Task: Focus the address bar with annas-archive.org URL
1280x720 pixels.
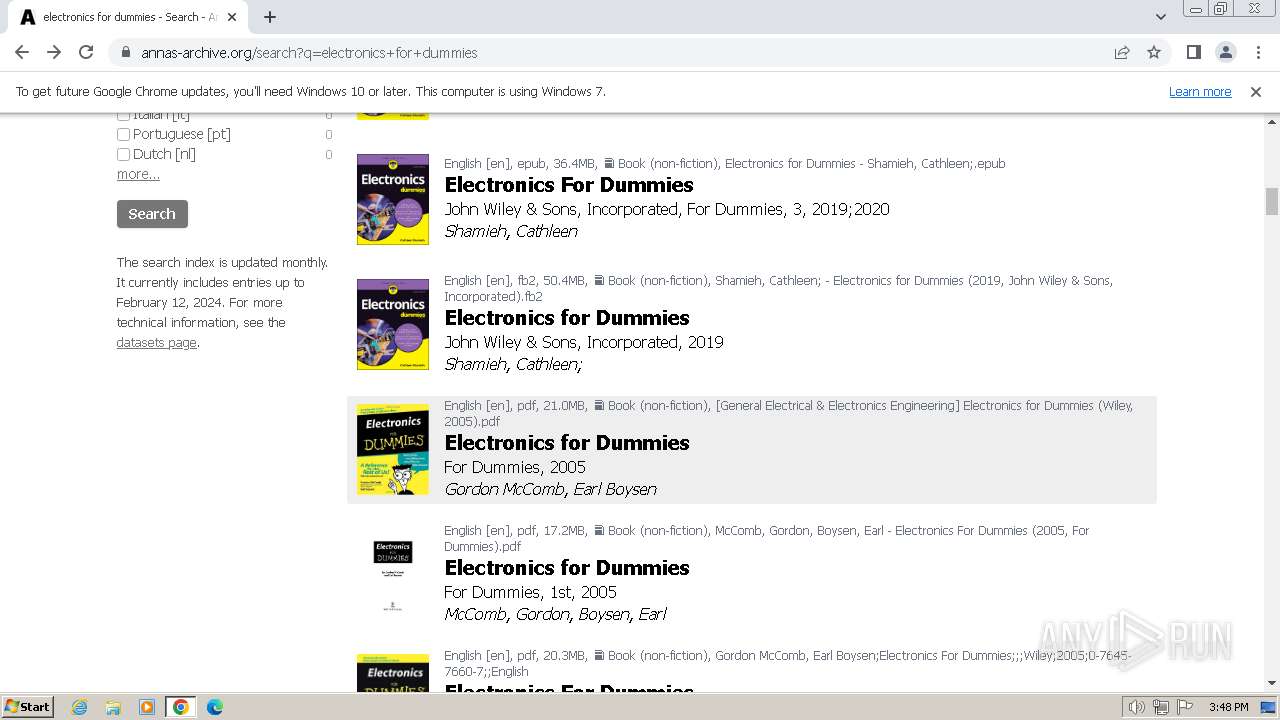Action: coord(610,52)
